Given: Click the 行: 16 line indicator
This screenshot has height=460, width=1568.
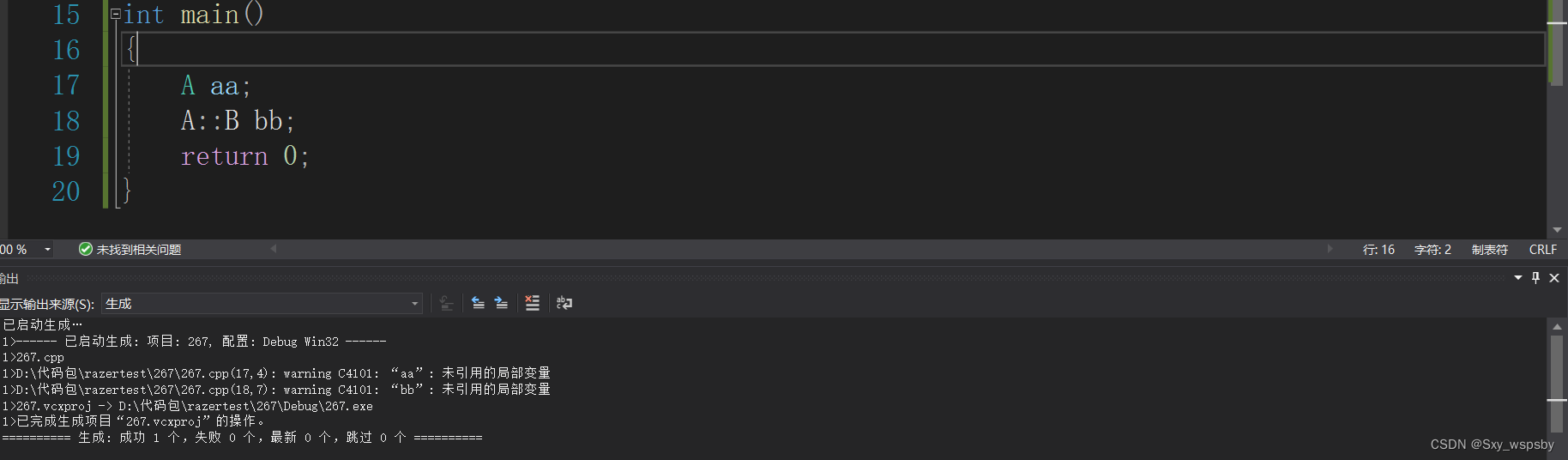Looking at the screenshot, I should 1378,250.
